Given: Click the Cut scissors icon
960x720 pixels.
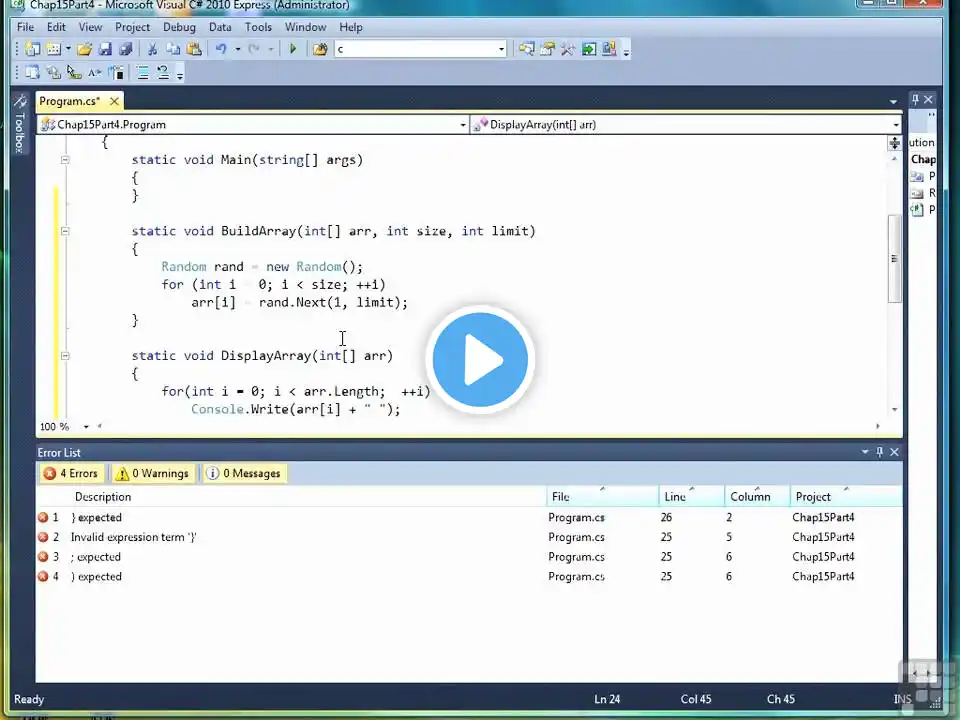Looking at the screenshot, I should (152, 49).
